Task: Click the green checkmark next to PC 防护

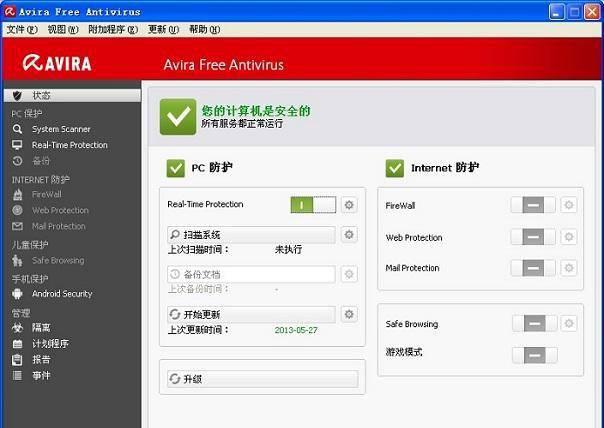Action: click(176, 168)
